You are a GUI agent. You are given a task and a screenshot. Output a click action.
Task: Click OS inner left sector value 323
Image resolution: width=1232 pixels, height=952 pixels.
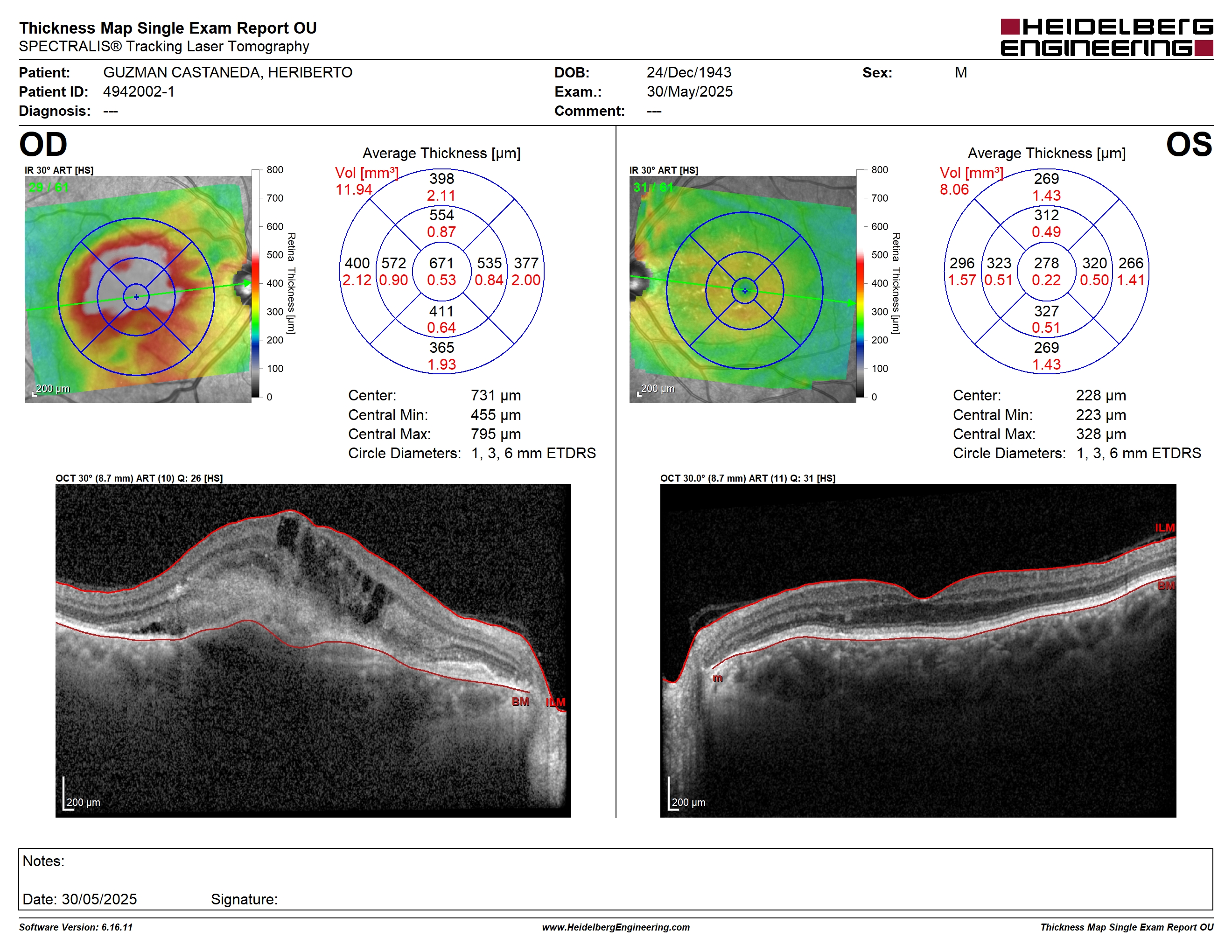coord(999,263)
